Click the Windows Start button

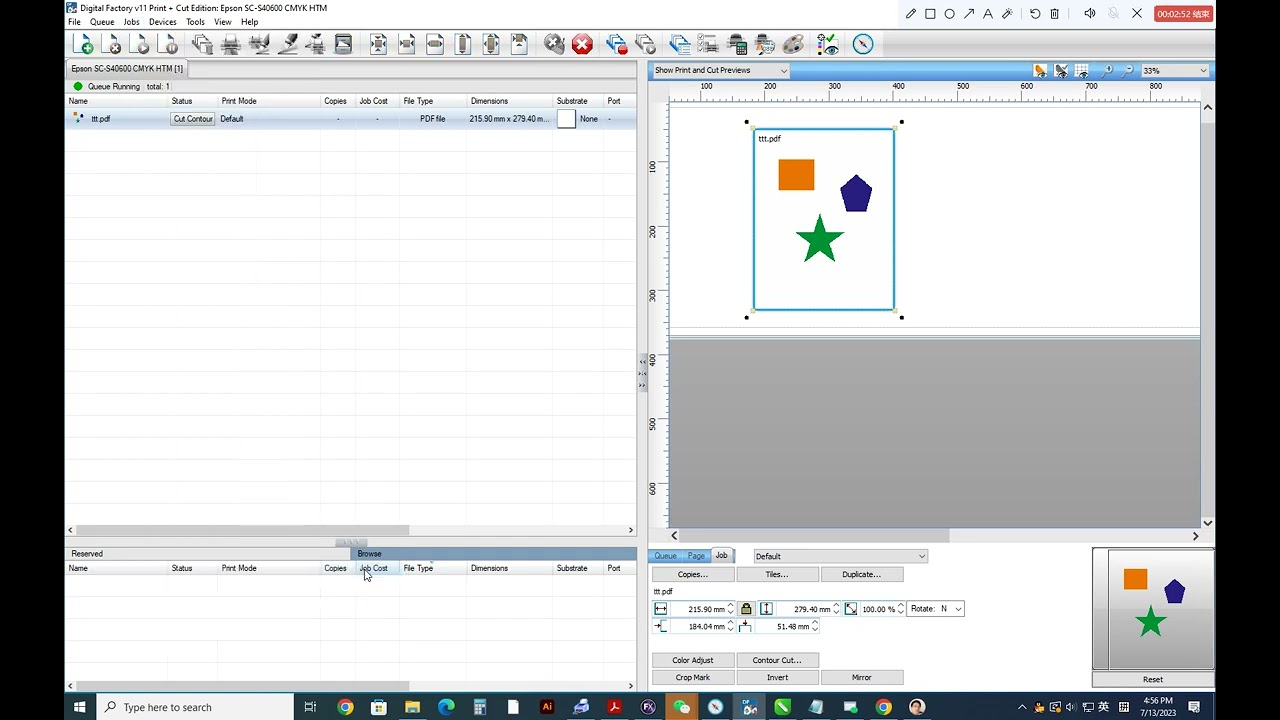click(80, 707)
